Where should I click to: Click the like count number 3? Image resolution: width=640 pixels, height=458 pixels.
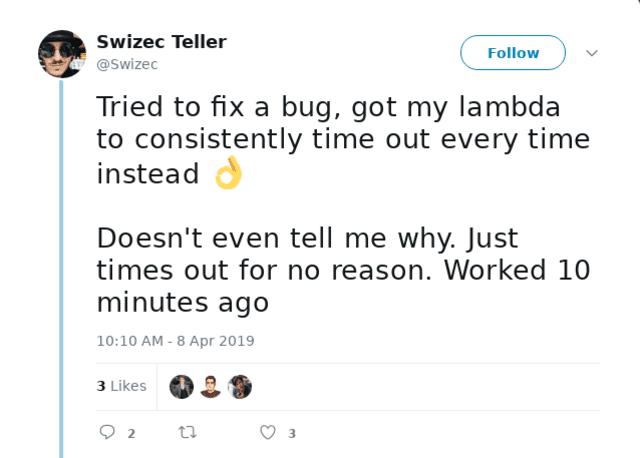click(x=291, y=434)
